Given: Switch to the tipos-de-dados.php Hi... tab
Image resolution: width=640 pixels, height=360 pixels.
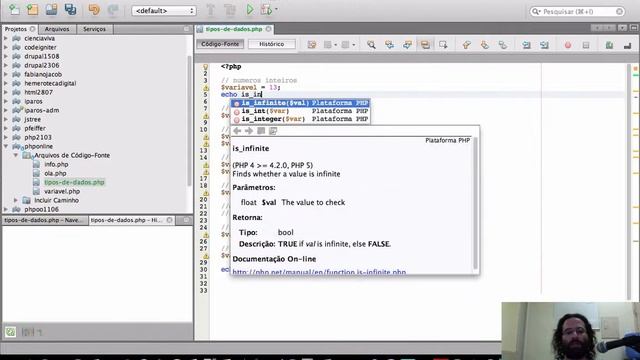Looking at the screenshot, I should pyautogui.click(x=127, y=220).
